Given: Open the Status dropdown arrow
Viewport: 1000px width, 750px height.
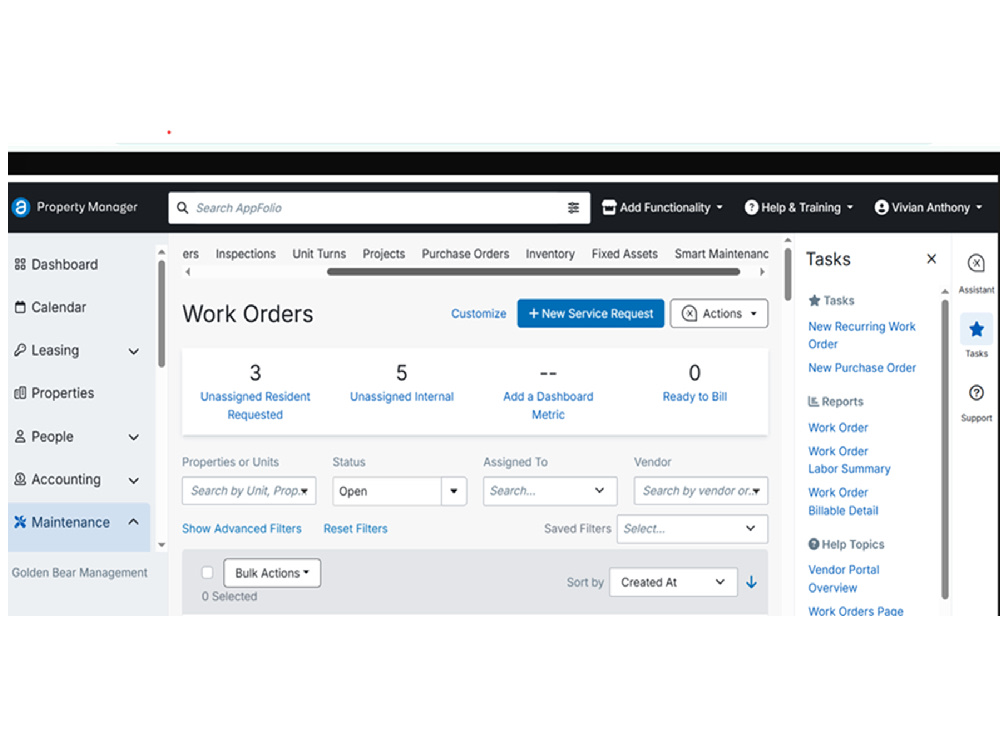Looking at the screenshot, I should 453,492.
